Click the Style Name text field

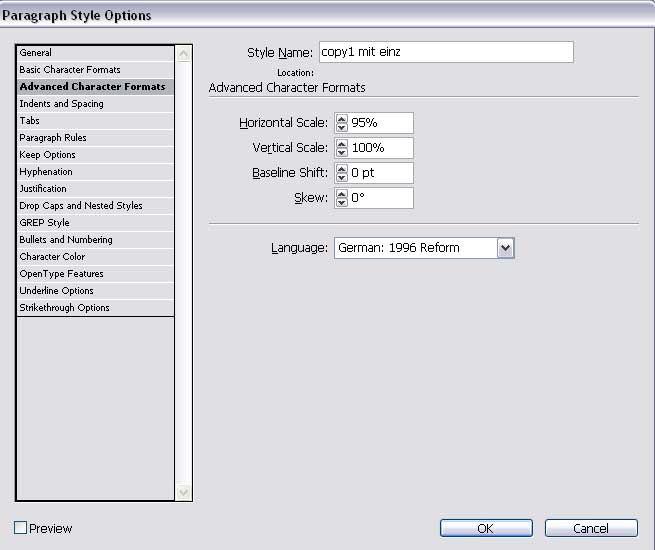pyautogui.click(x=446, y=52)
